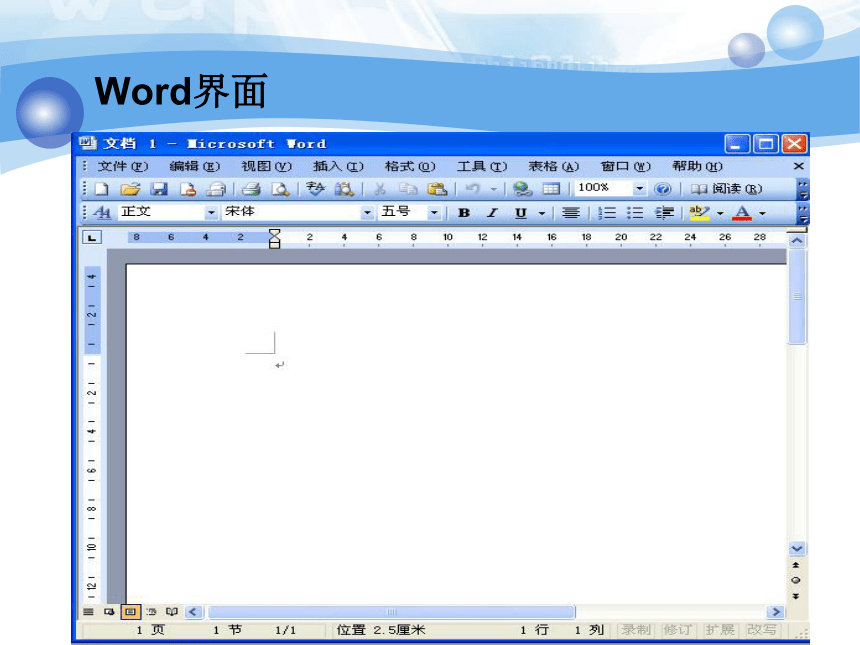Switch to Print Layout view
Screen dimensions: 860x645
coord(130,612)
